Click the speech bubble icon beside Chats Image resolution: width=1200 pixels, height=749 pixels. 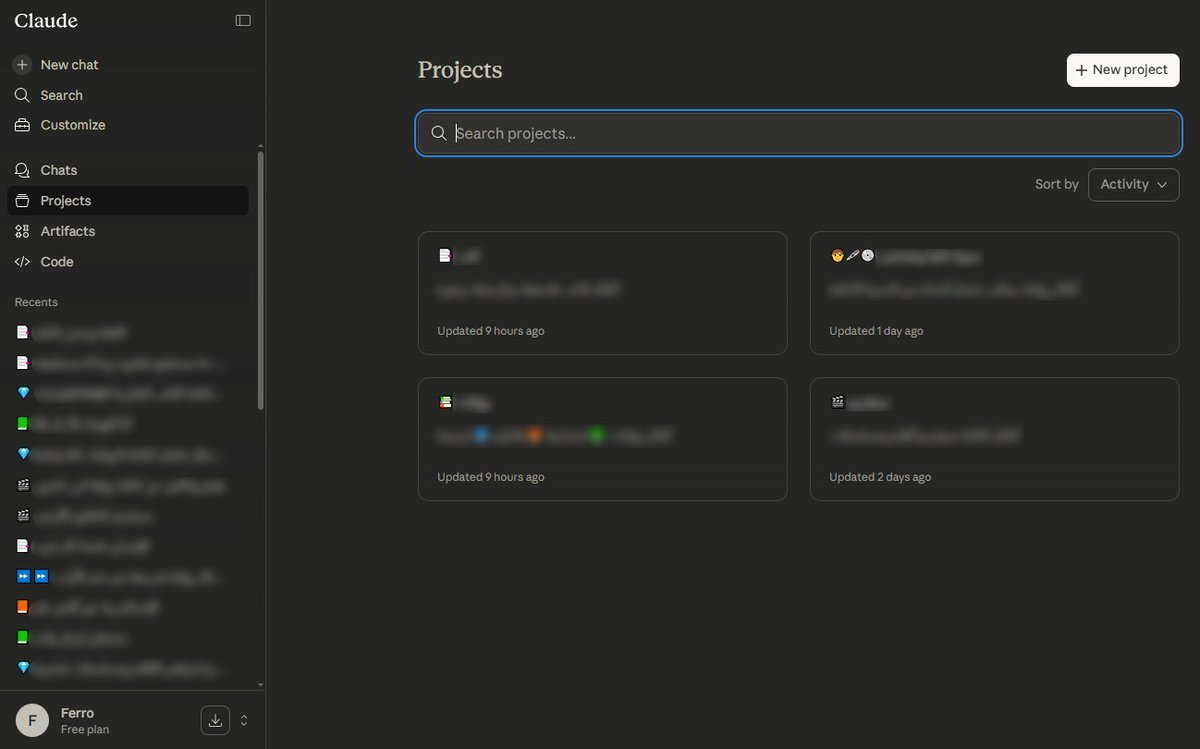[x=22, y=170]
